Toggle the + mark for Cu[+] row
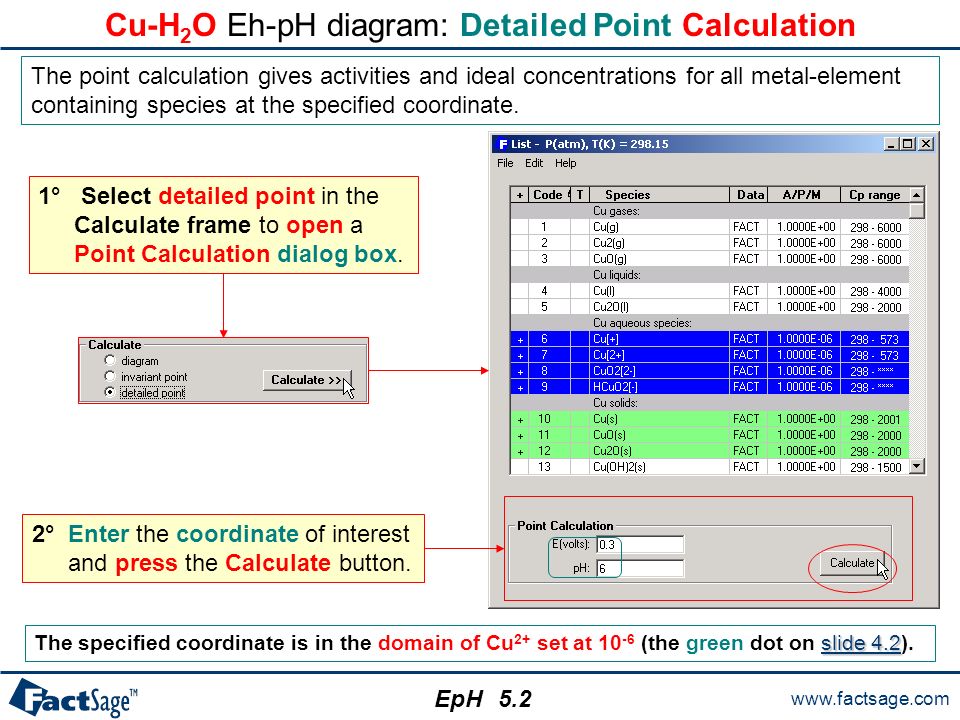Screen dimensions: 960x720 [520, 339]
